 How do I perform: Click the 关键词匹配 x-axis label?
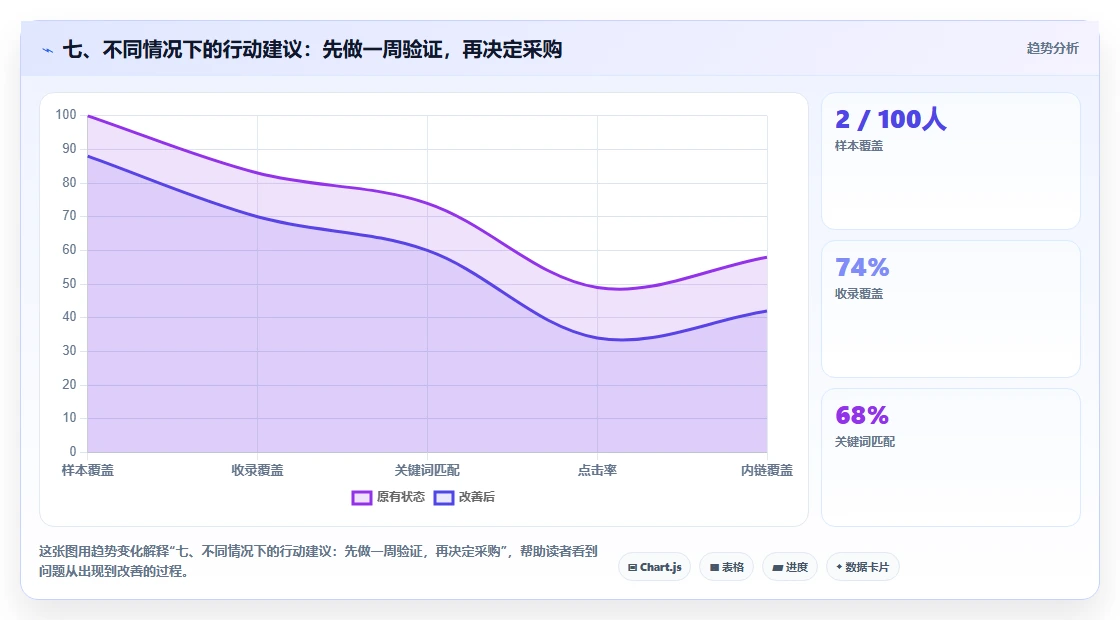427,470
